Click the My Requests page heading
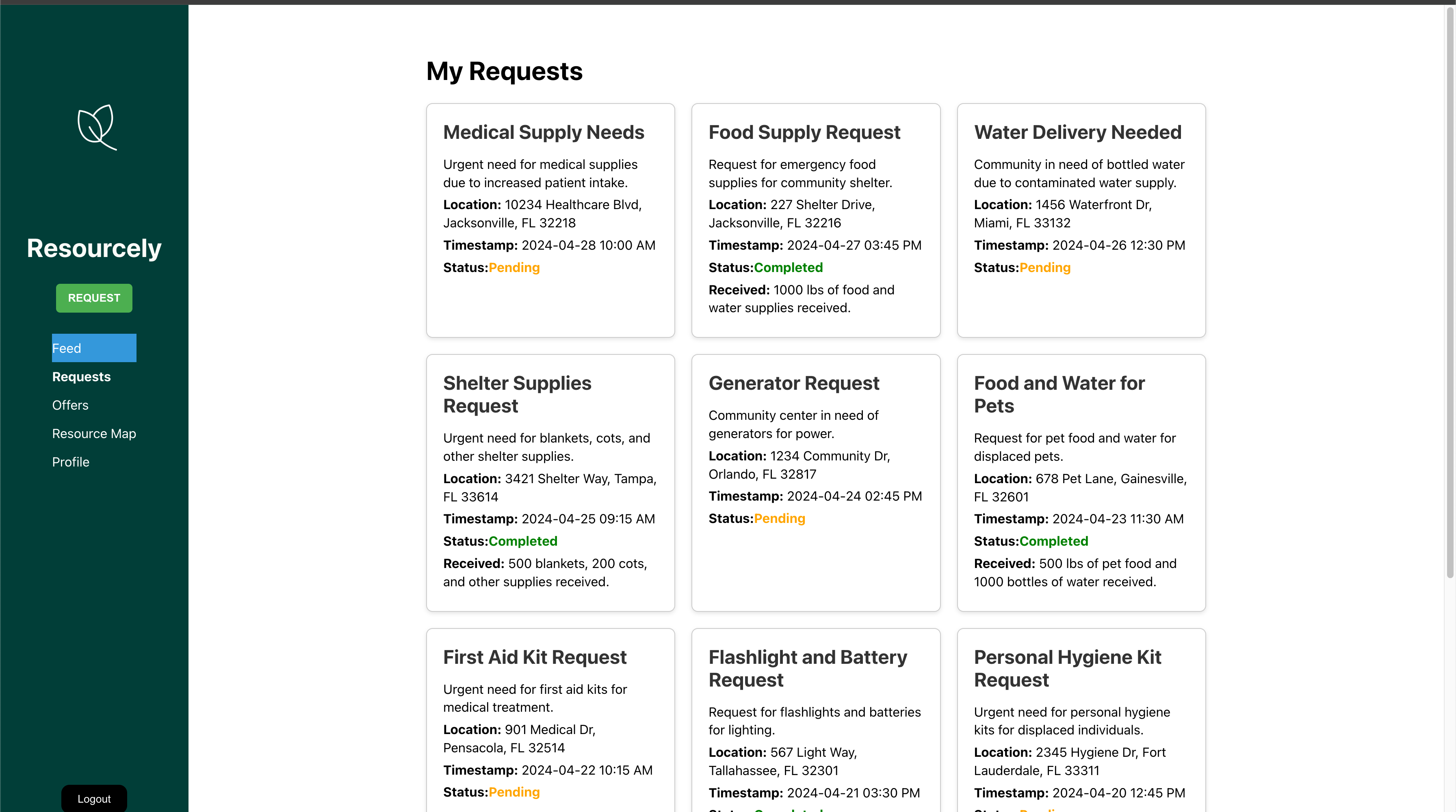The image size is (1456, 812). [x=504, y=72]
